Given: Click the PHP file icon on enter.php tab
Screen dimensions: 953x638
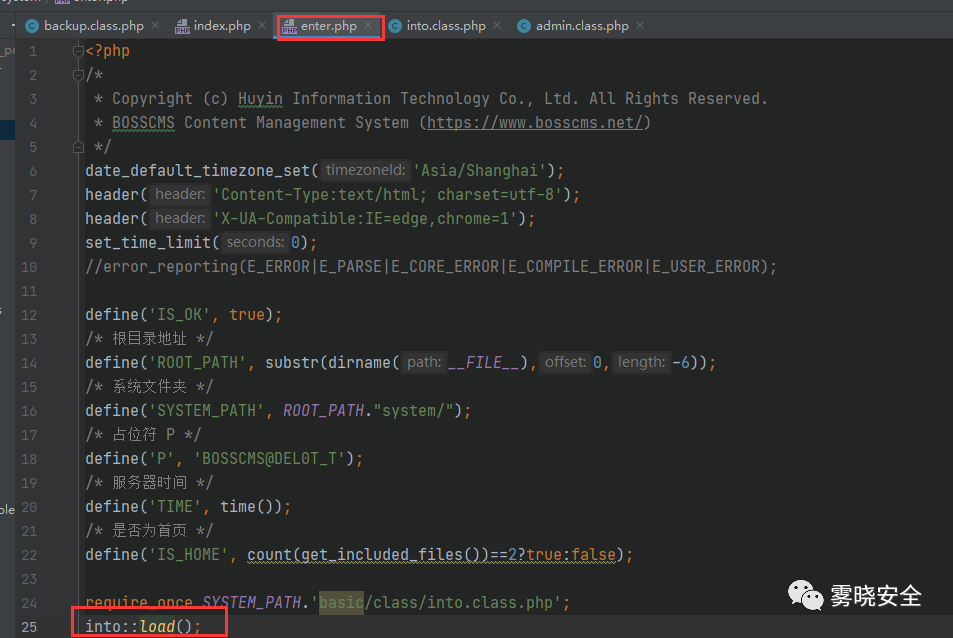Looking at the screenshot, I should point(289,26).
